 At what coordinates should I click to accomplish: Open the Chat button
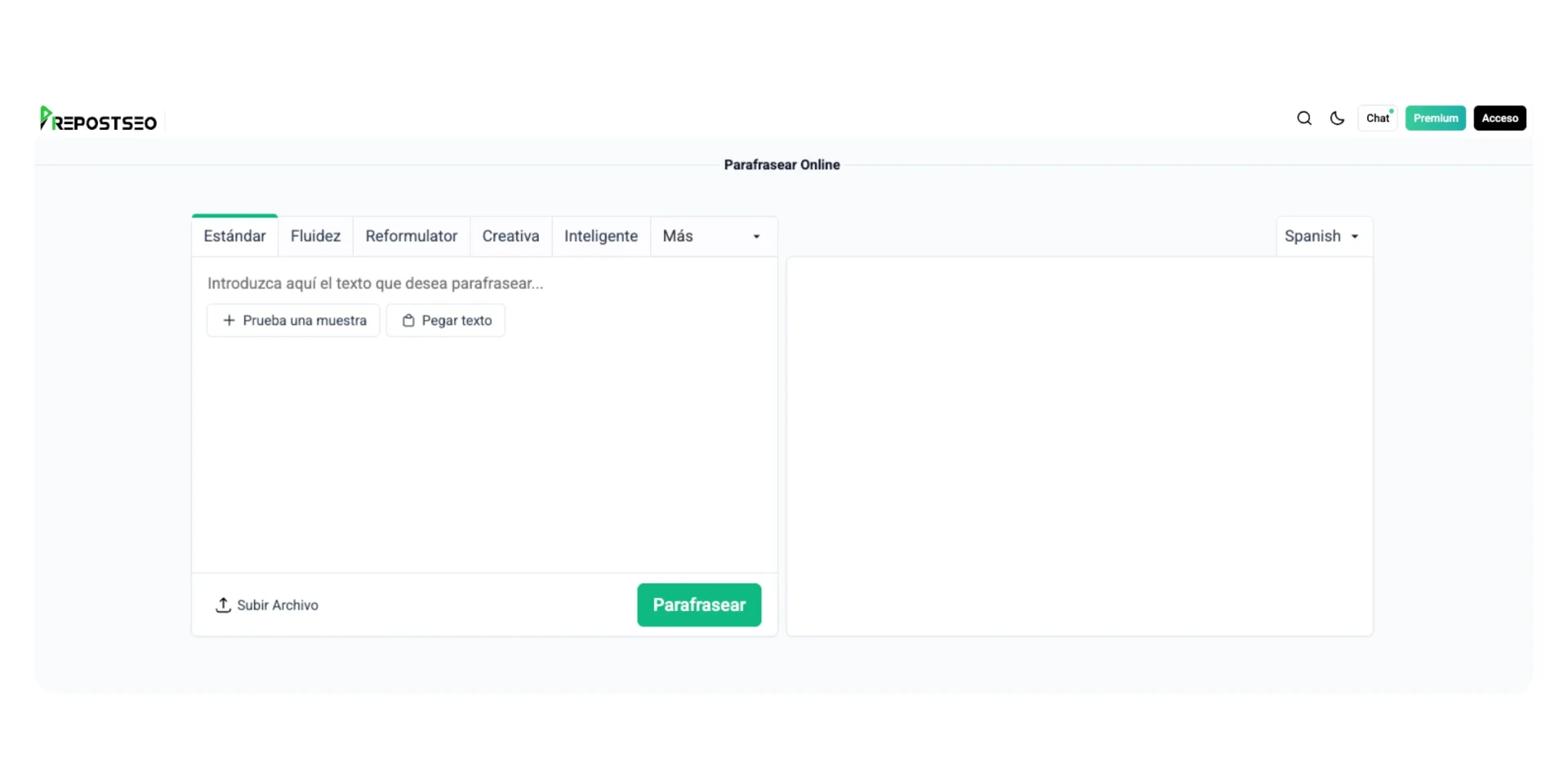point(1378,118)
